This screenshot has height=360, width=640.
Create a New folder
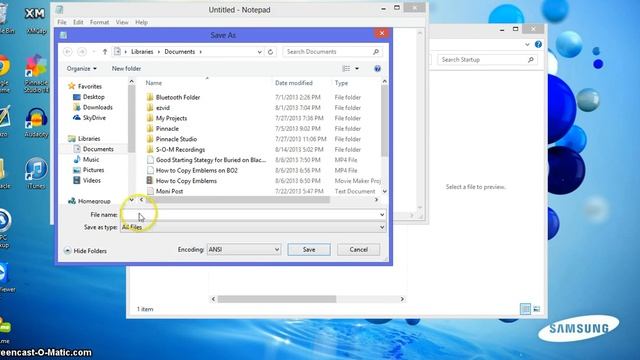[x=127, y=69]
